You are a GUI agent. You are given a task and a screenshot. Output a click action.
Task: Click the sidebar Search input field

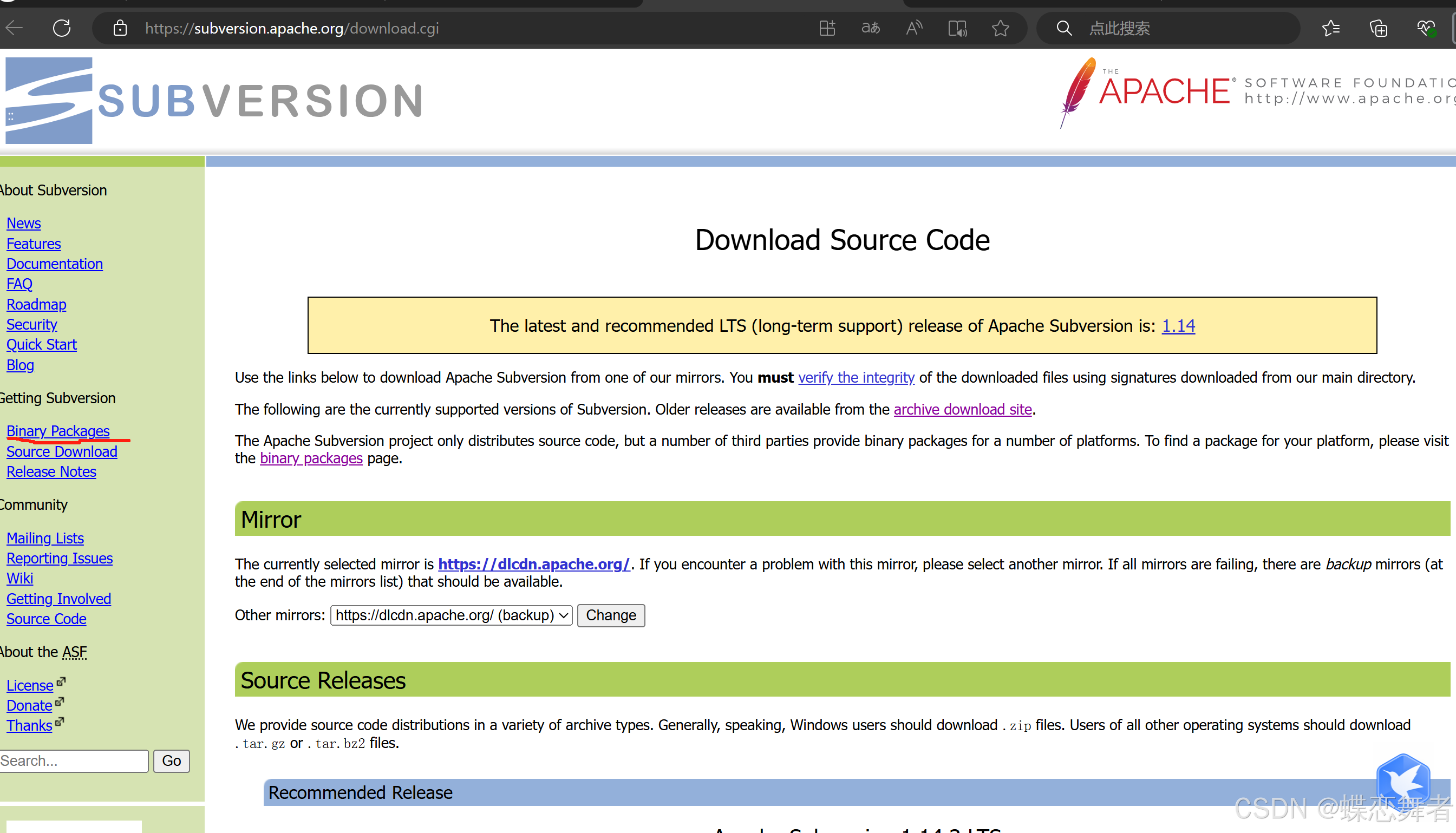click(73, 761)
